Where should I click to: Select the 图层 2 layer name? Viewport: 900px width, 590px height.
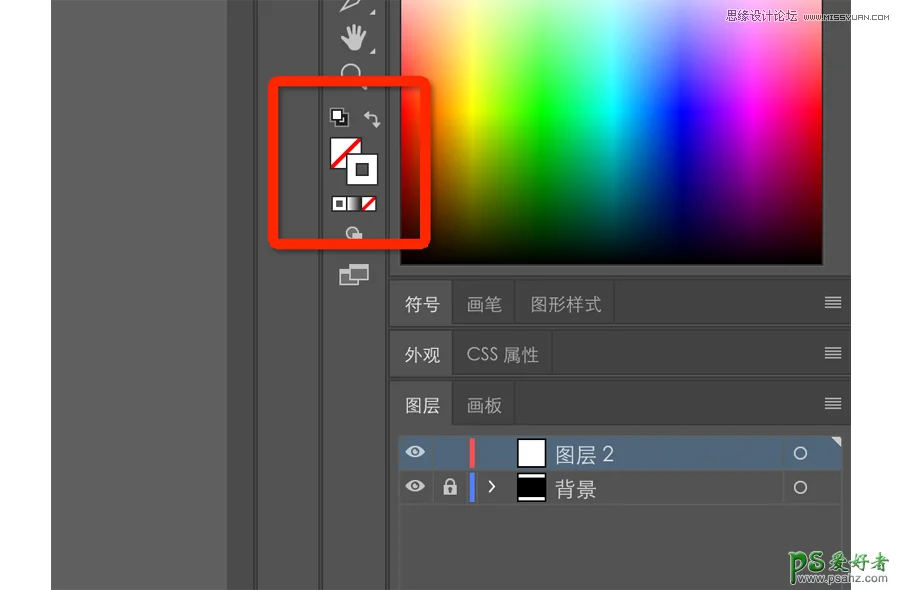[584, 455]
